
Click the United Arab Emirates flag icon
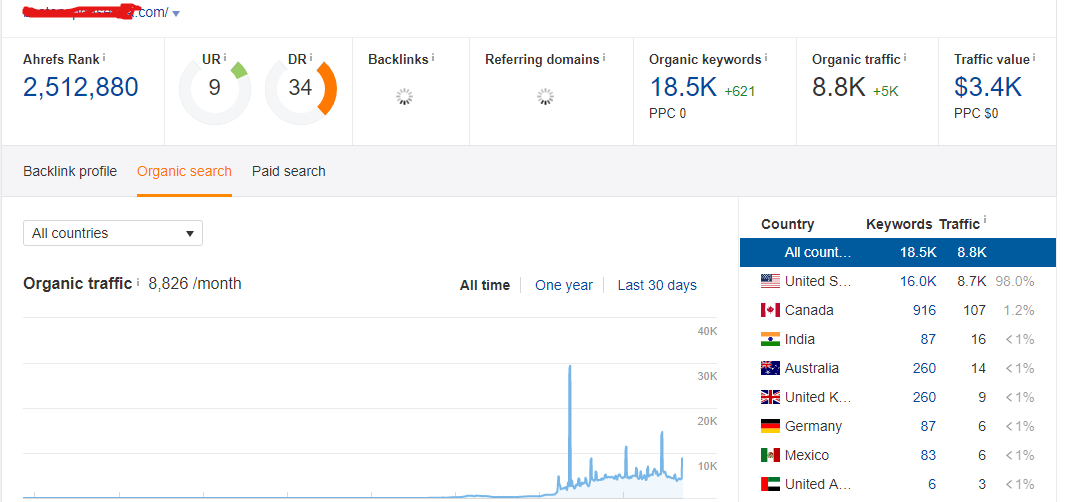tap(770, 483)
